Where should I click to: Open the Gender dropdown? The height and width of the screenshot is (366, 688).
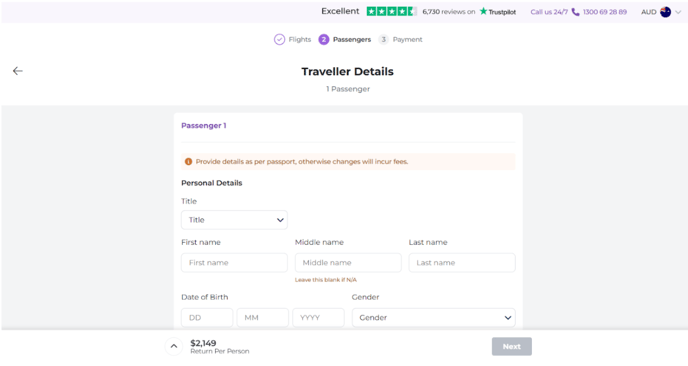point(434,318)
